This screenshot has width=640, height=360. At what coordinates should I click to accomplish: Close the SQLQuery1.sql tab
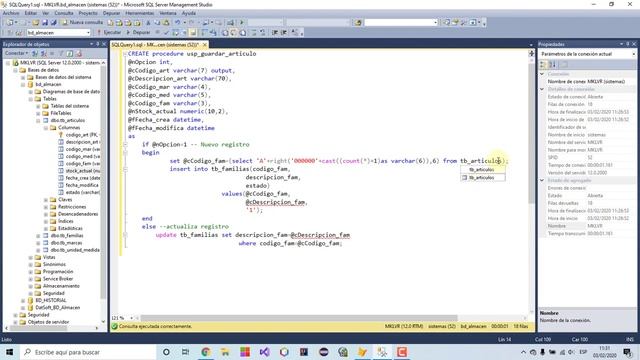coord(205,44)
